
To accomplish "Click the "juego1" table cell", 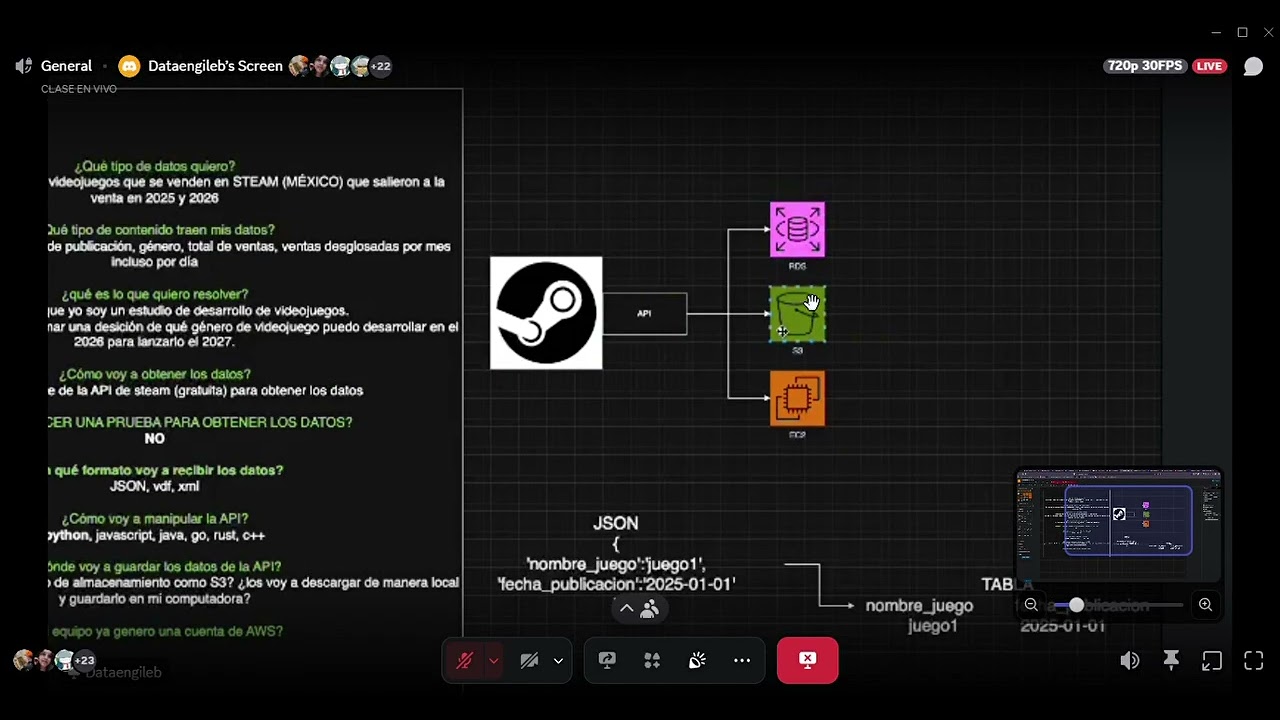I will tap(933, 626).
